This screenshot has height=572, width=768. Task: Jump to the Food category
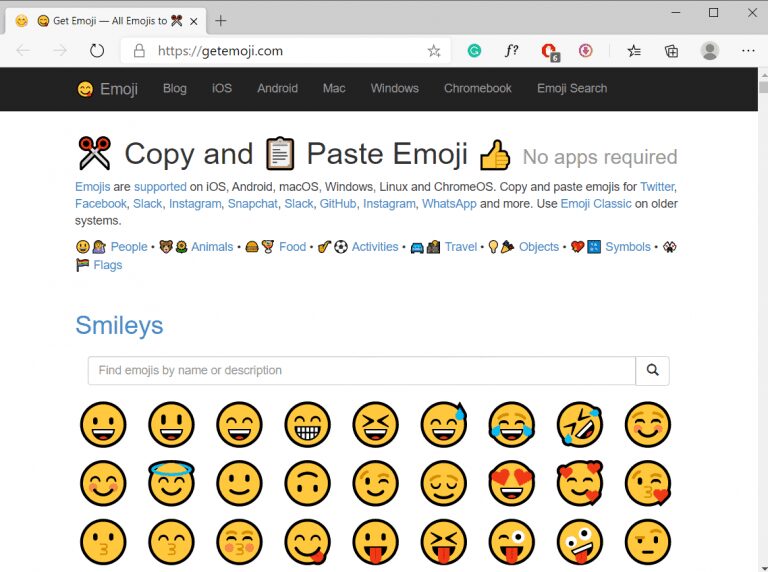(x=292, y=247)
